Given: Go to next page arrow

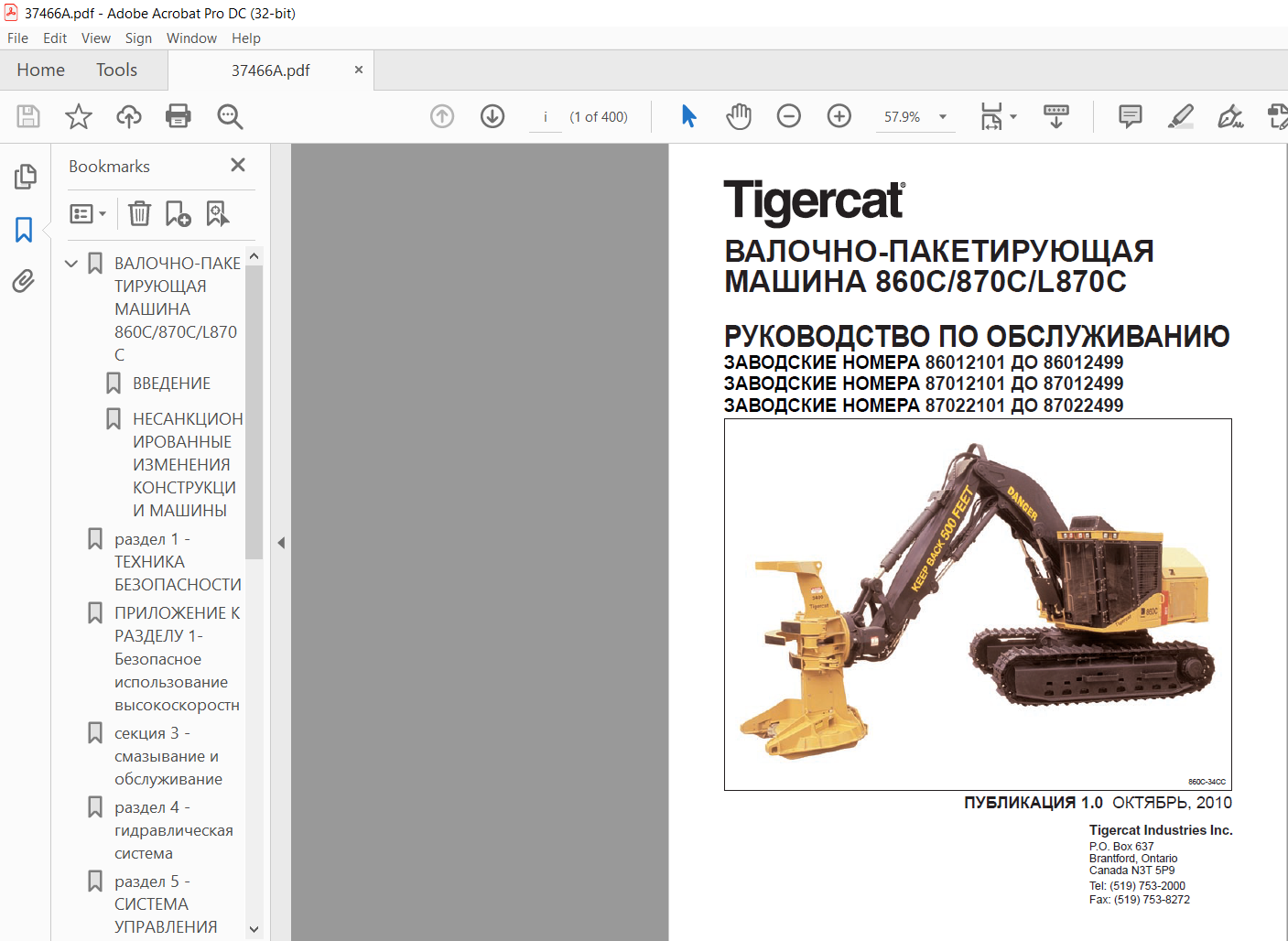Looking at the screenshot, I should point(492,116).
